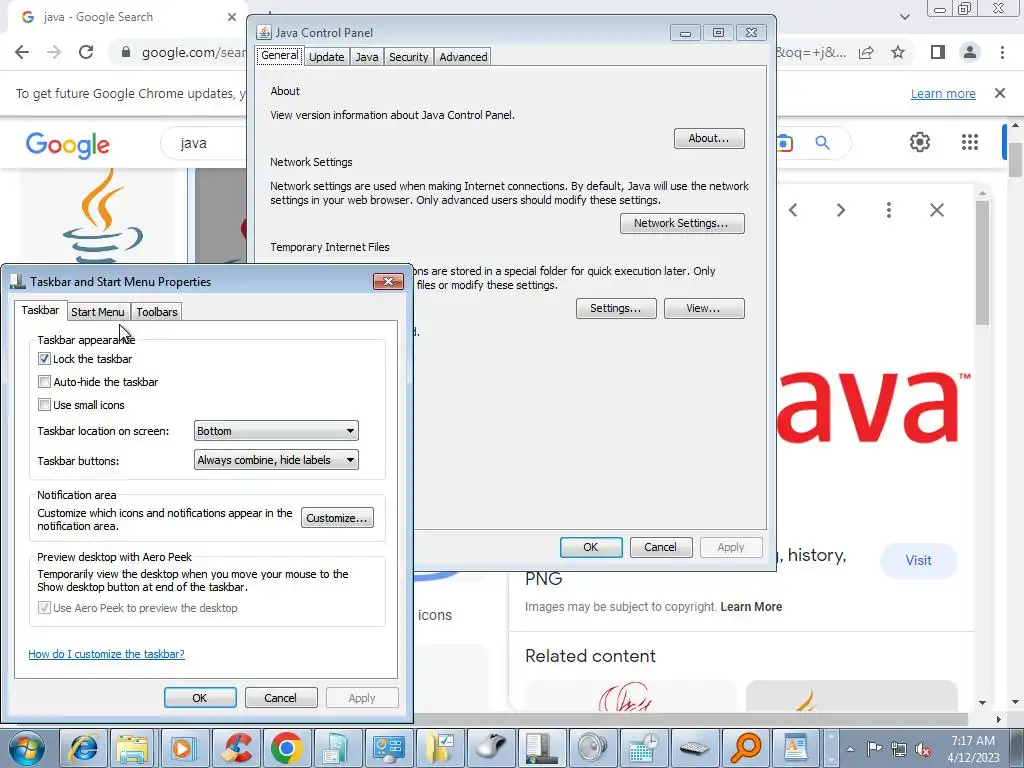The image size is (1024, 768).
Task: Dismiss the Chrome update infobar
Action: point(1000,93)
